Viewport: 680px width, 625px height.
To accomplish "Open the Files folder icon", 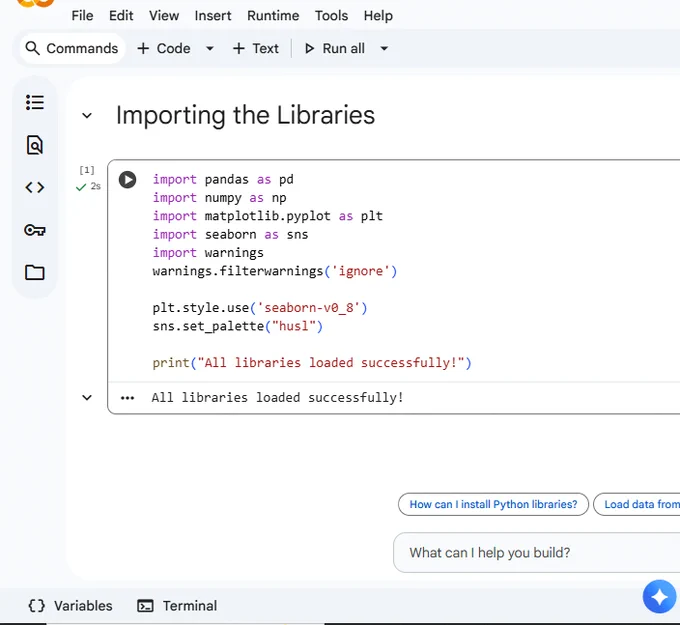I will tap(35, 272).
